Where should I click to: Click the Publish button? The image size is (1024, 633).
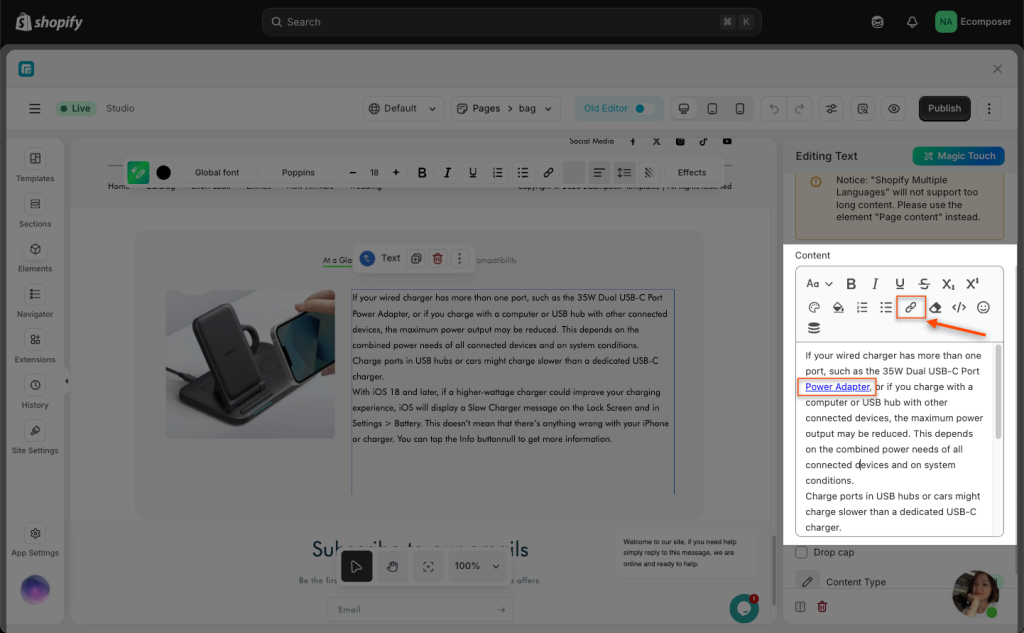click(944, 108)
